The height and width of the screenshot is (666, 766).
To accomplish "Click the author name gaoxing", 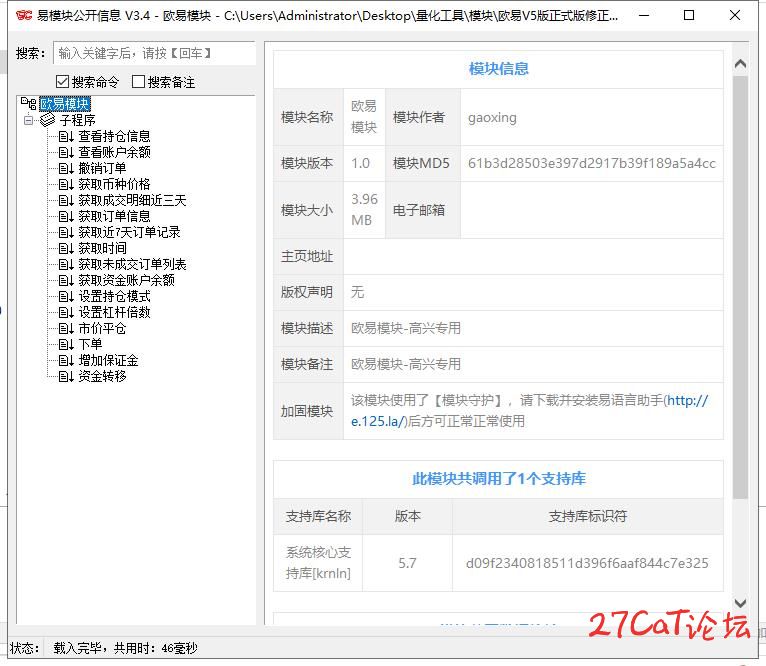I will click(492, 118).
